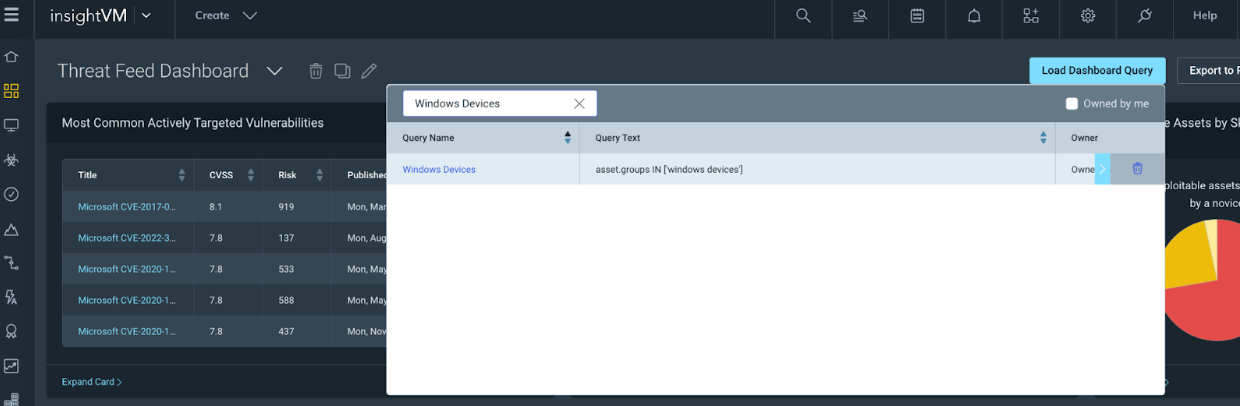Screen dimensions: 1240x406
Task: Click the copy dashboard icon
Action: click(342, 71)
